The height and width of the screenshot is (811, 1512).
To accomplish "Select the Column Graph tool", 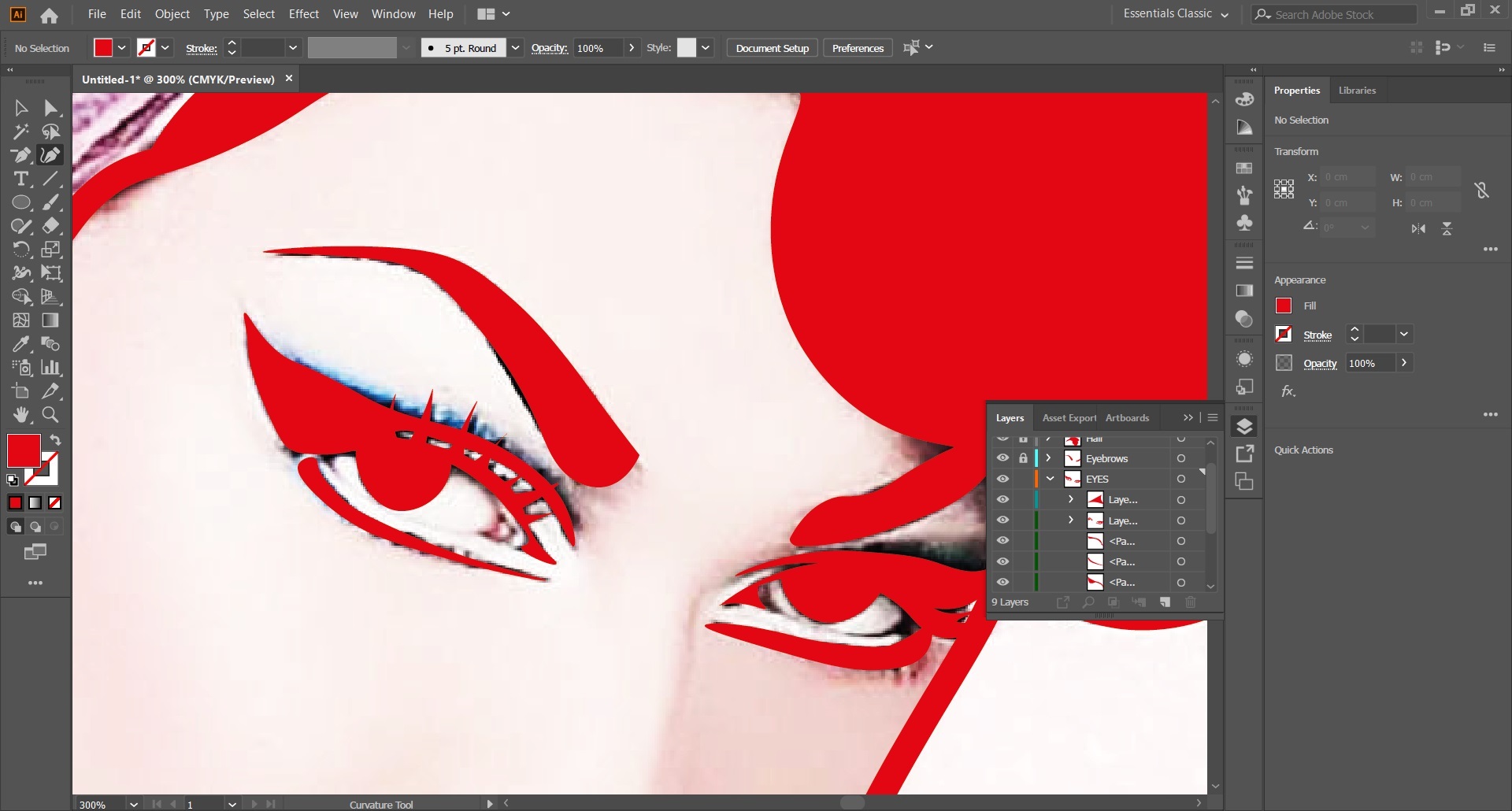I will (x=51, y=368).
